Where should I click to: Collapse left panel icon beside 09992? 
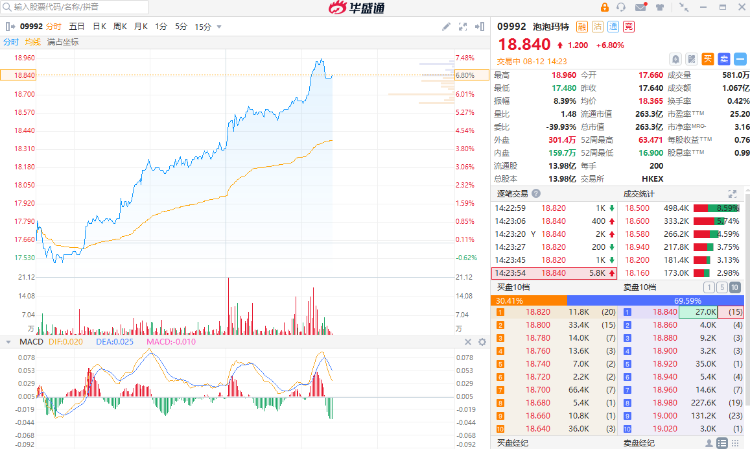click(x=10, y=27)
